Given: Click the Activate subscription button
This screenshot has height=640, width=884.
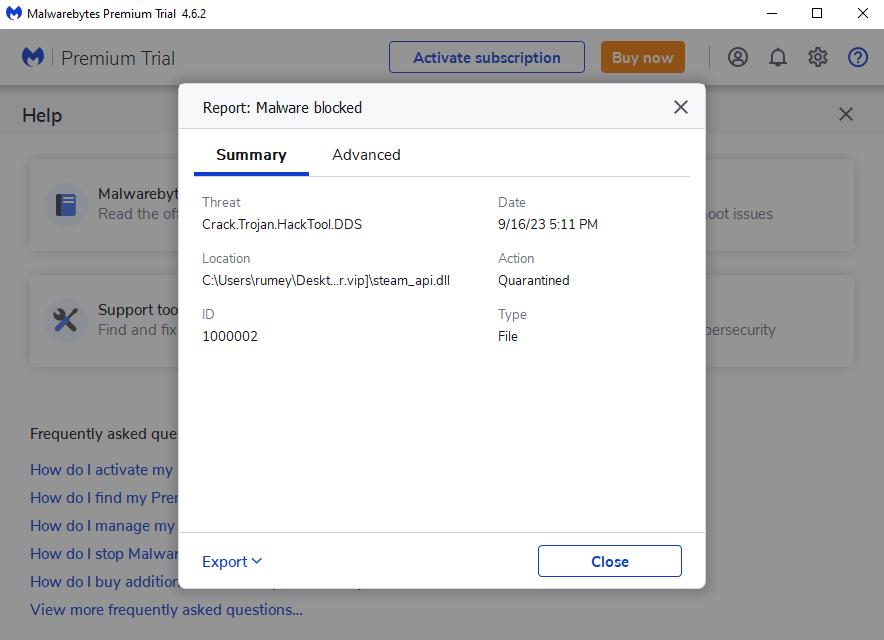Looking at the screenshot, I should tap(487, 57).
